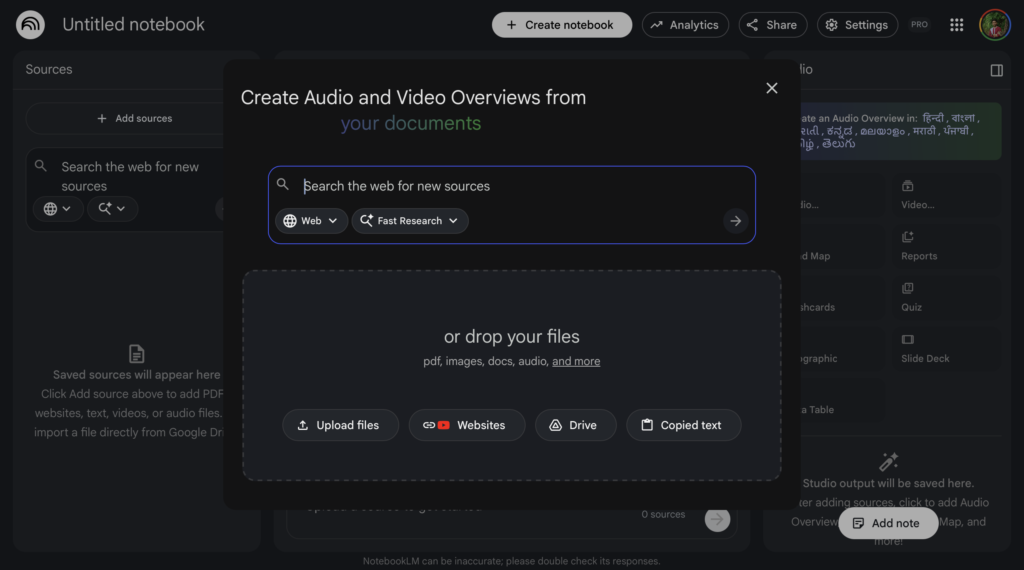Image resolution: width=1024 pixels, height=570 pixels.
Task: Click the PRO badge
Action: click(920, 25)
